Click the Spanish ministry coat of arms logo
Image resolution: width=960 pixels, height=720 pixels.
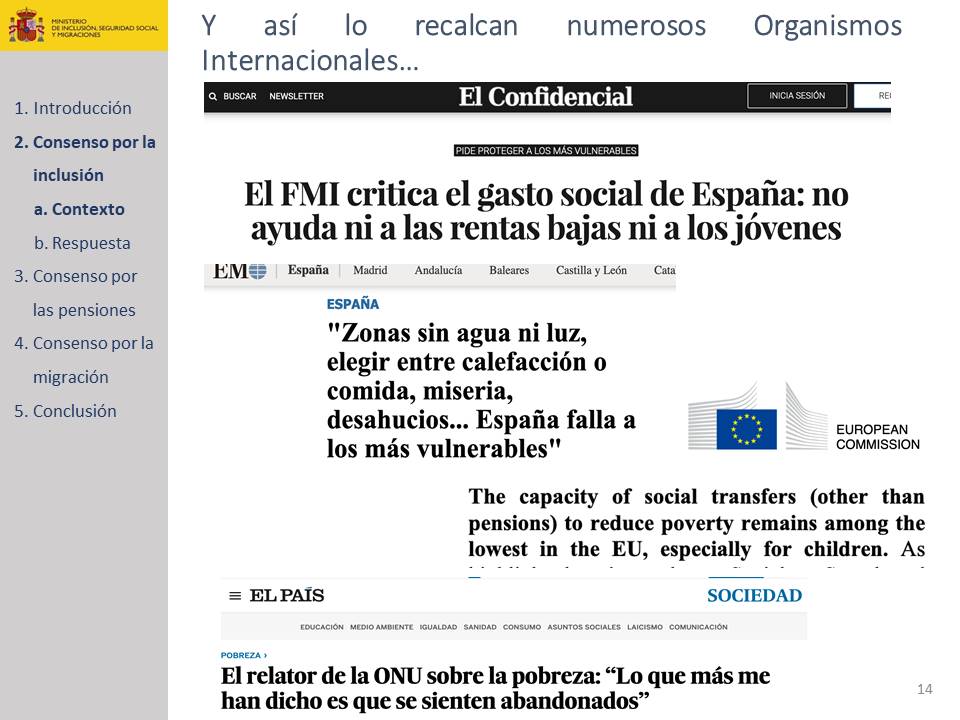coord(26,26)
